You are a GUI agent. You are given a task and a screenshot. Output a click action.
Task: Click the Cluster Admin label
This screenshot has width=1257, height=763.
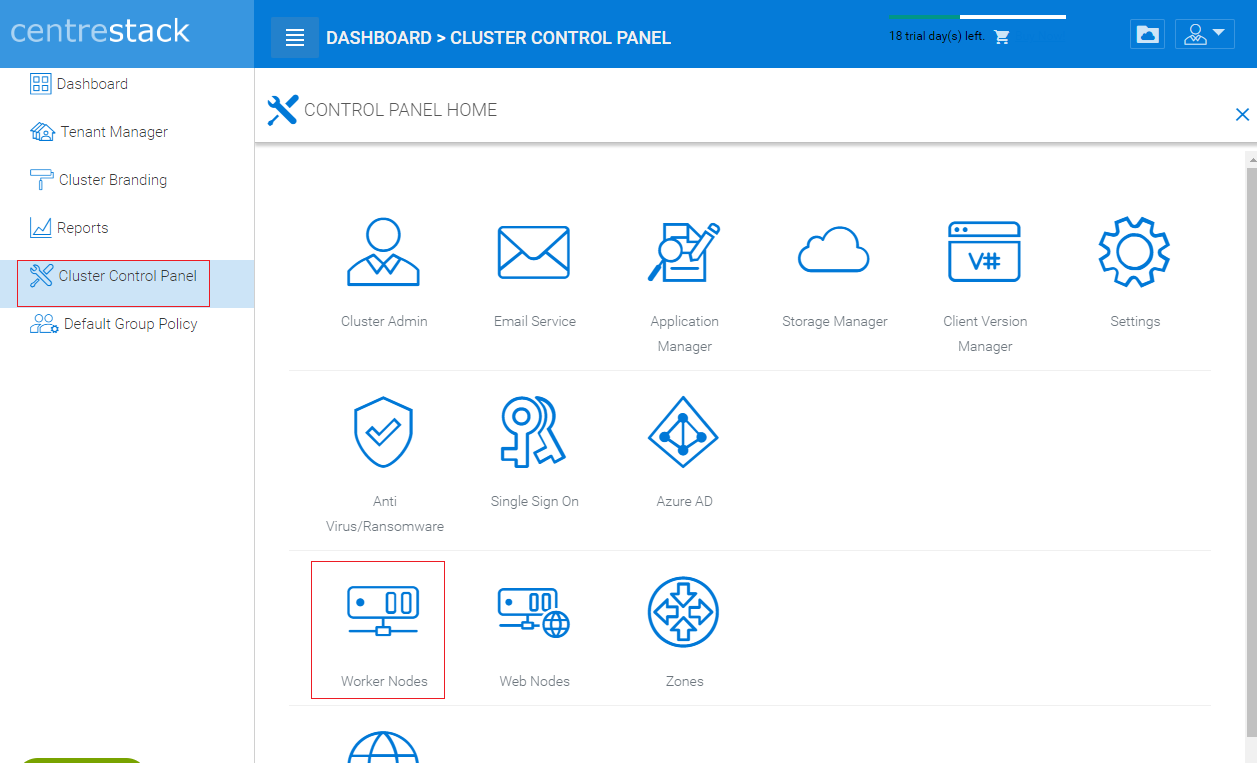[384, 322]
